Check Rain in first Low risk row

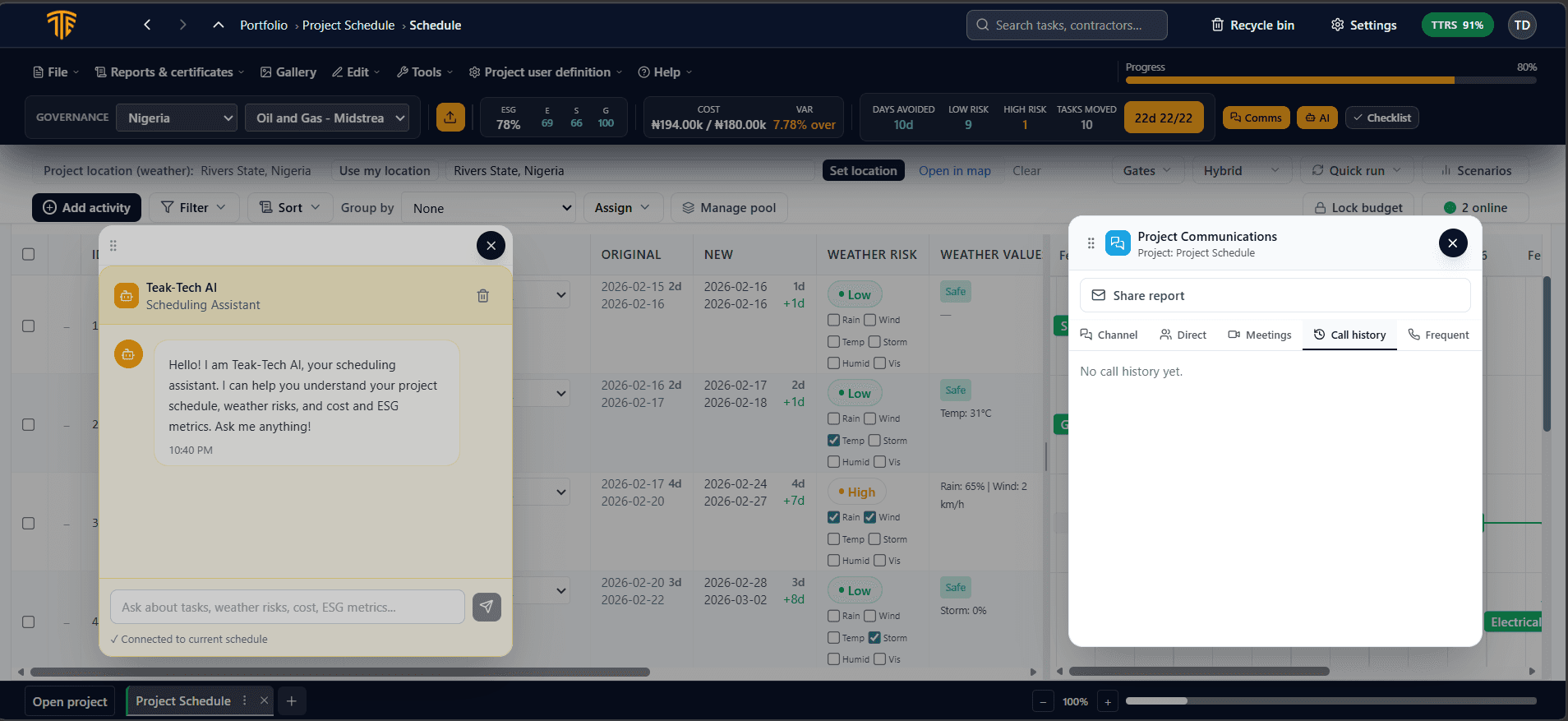(834, 319)
